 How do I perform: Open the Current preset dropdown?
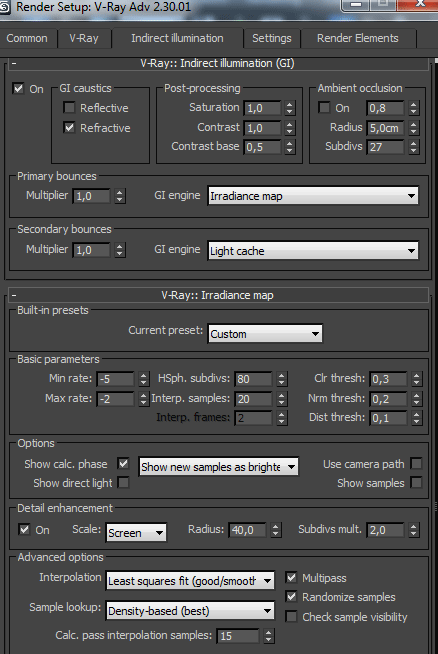tap(265, 334)
